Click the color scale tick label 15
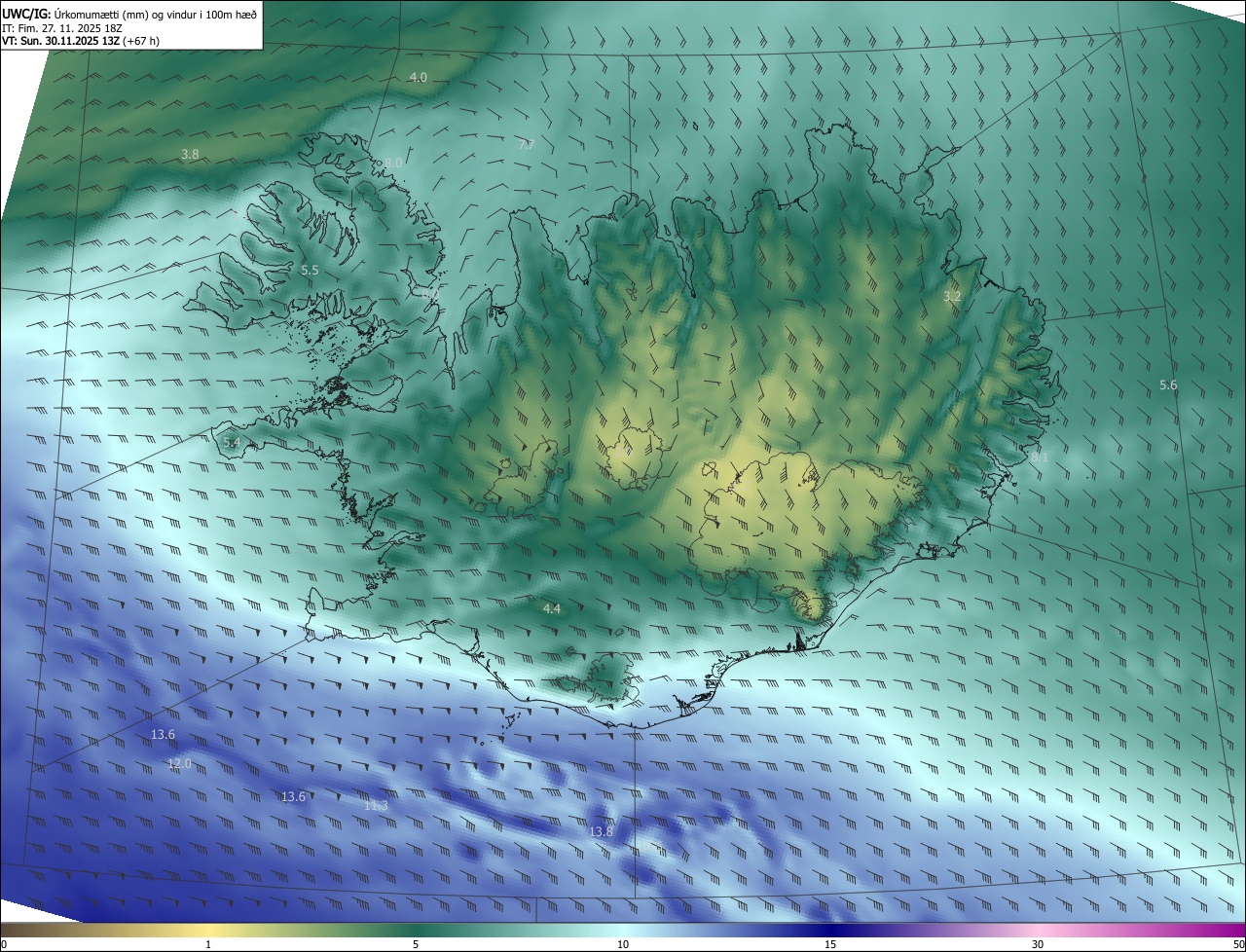The height and width of the screenshot is (952, 1246). [830, 944]
